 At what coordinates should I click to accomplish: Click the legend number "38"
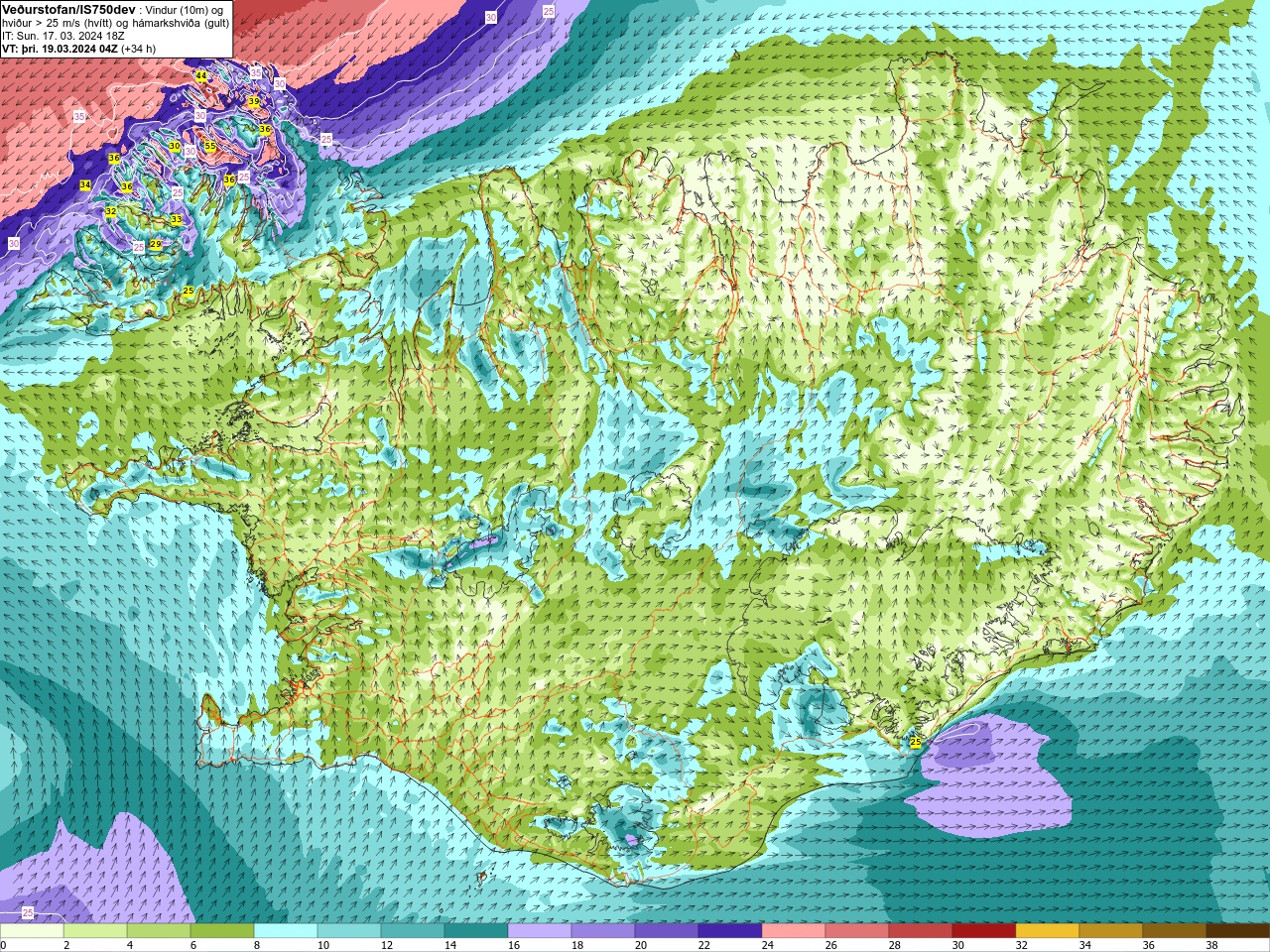pyautogui.click(x=1212, y=946)
